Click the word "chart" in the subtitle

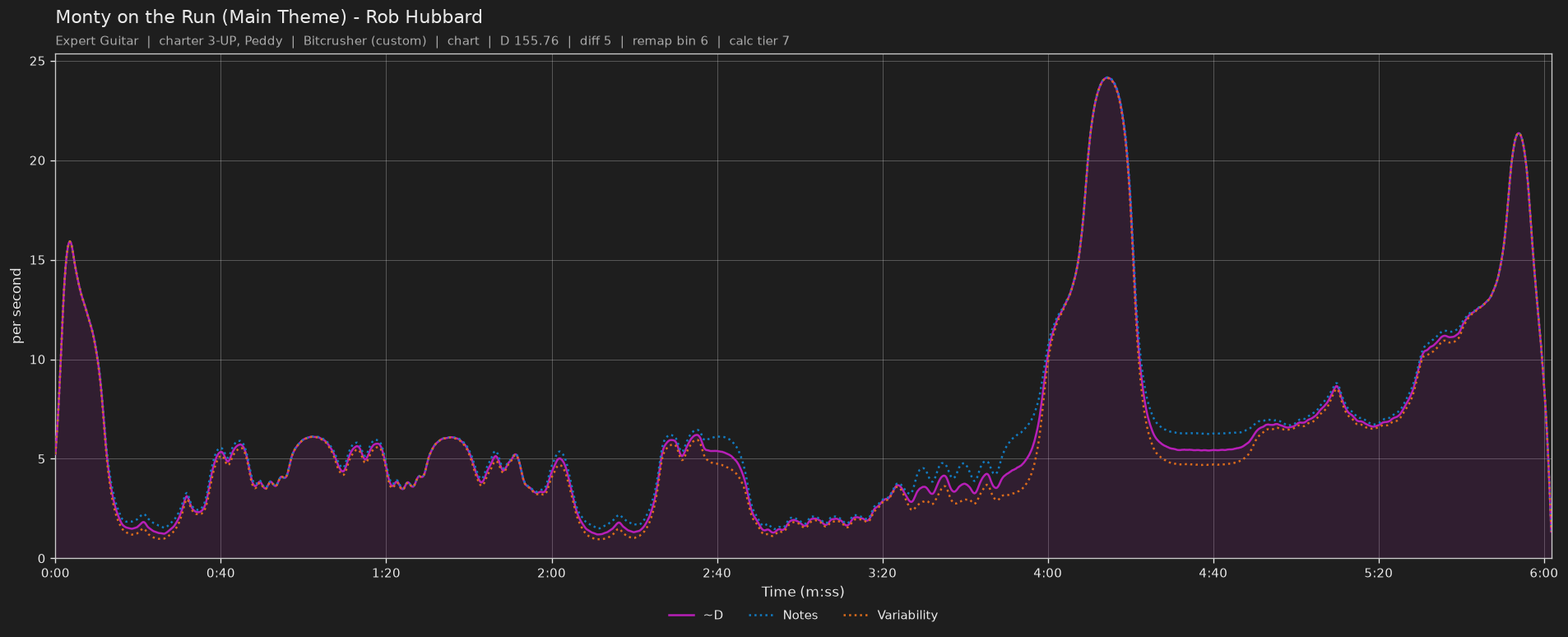point(463,41)
